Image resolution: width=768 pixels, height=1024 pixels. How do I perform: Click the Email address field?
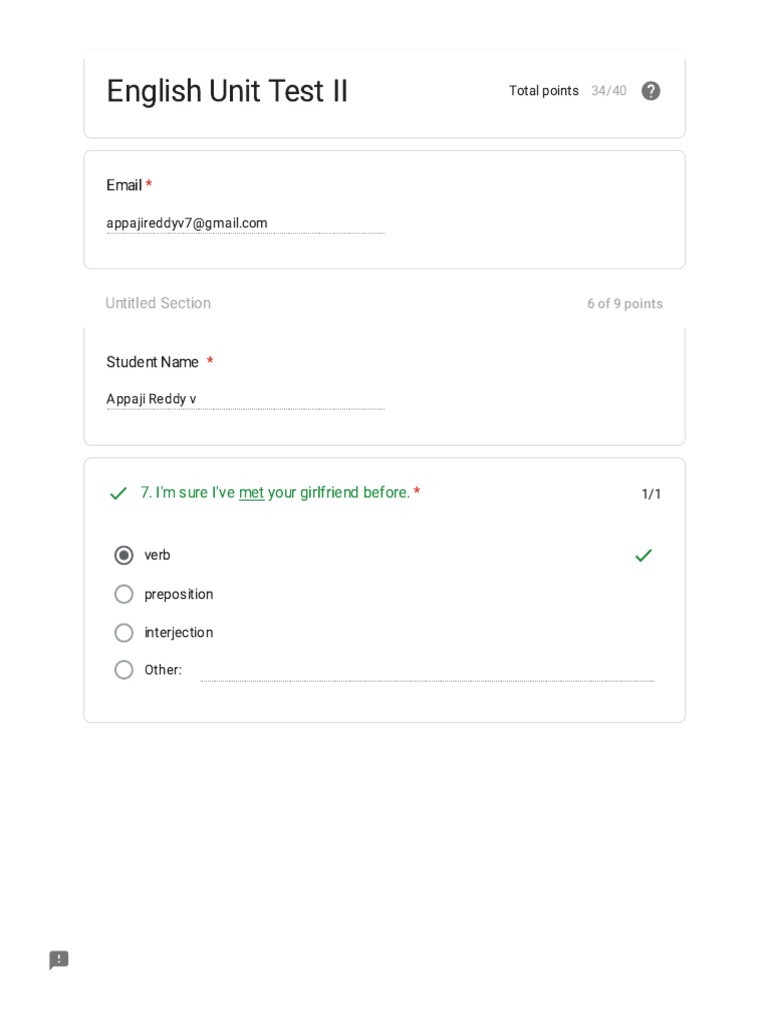pyautogui.click(x=245, y=223)
